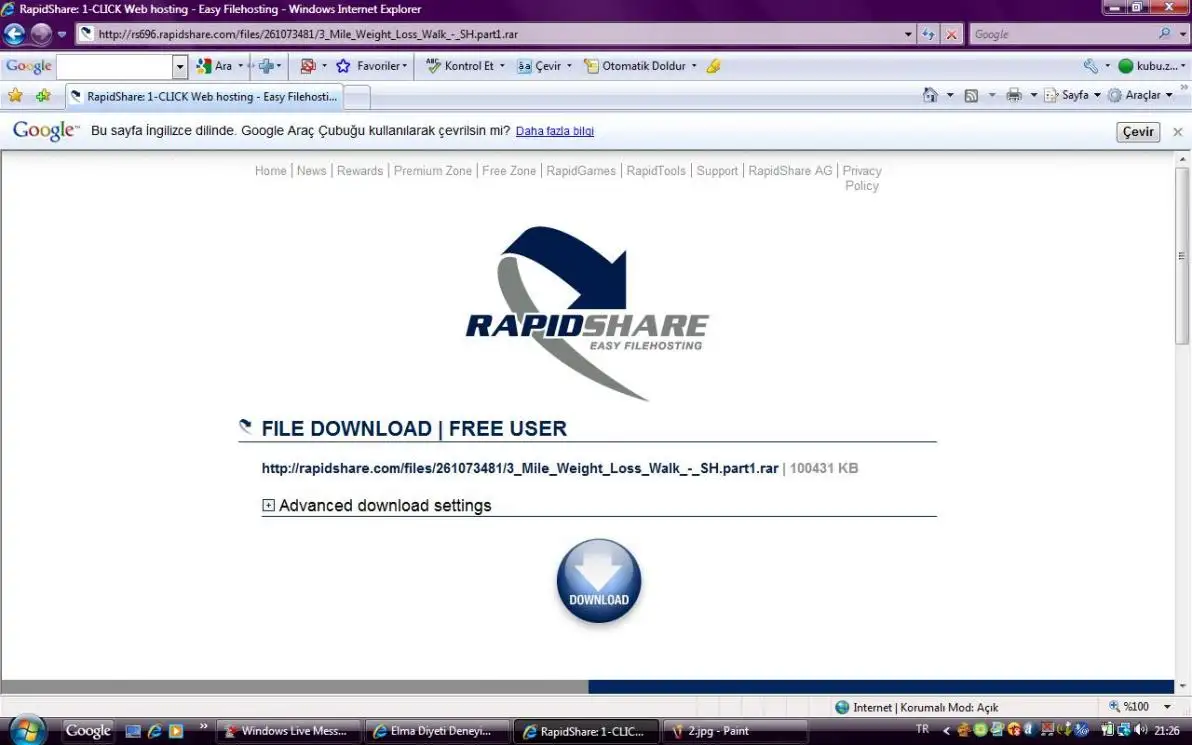Click the vertical scrollbar thumb of the page

point(1182,255)
